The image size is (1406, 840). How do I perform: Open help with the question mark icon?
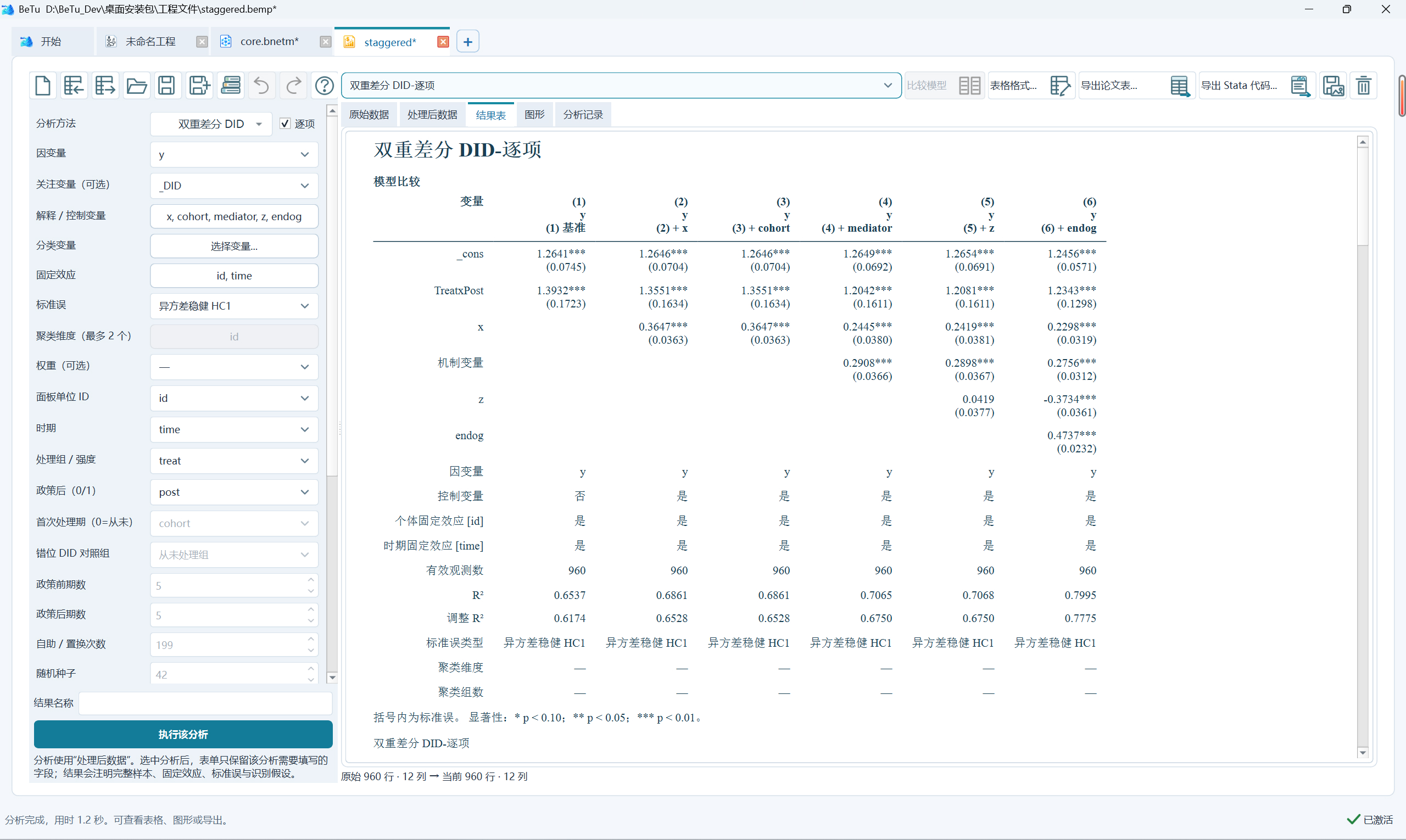point(325,86)
